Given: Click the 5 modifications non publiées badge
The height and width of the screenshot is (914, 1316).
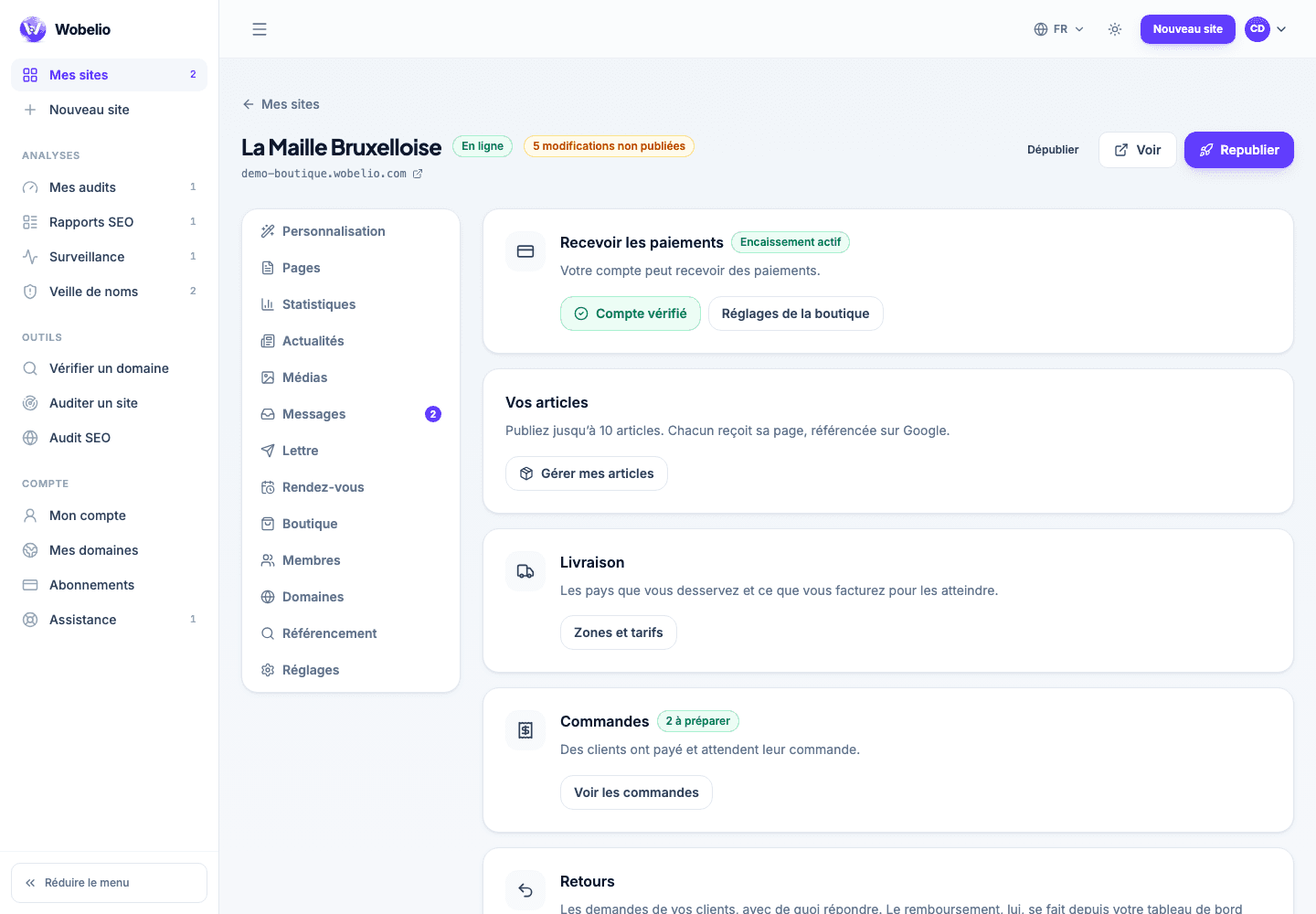Looking at the screenshot, I should [x=609, y=146].
